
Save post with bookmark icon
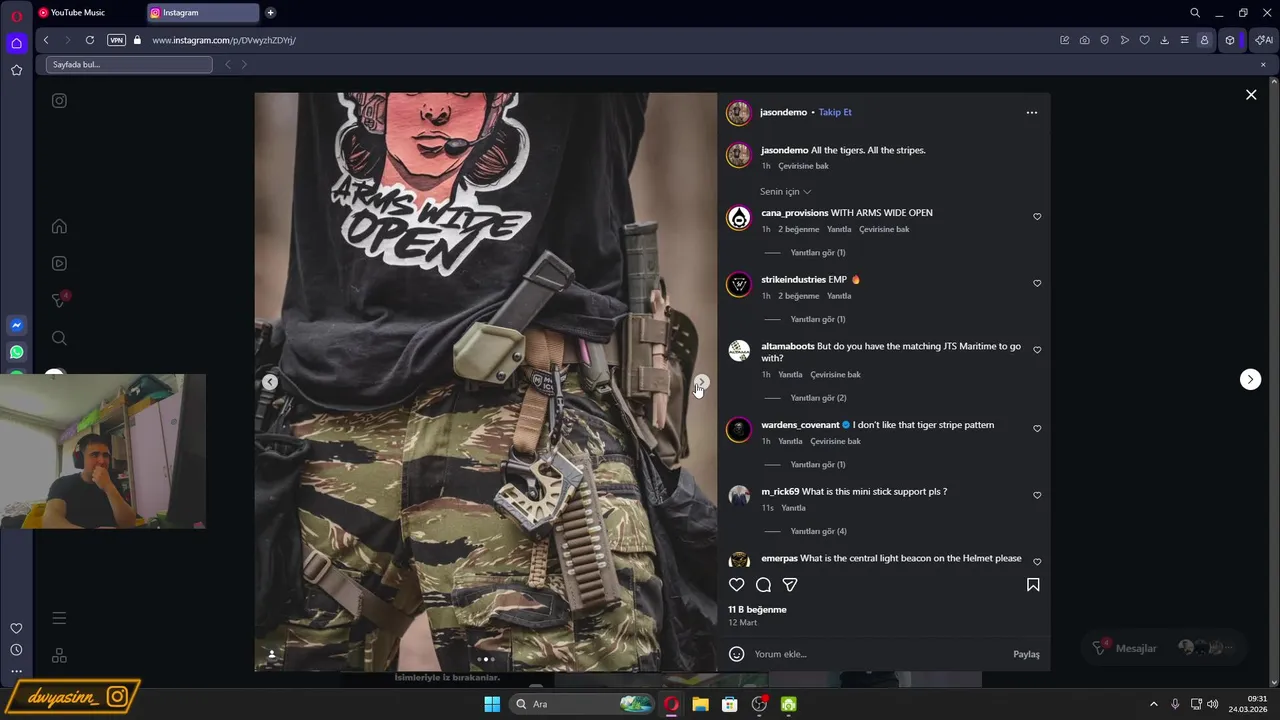point(1033,585)
